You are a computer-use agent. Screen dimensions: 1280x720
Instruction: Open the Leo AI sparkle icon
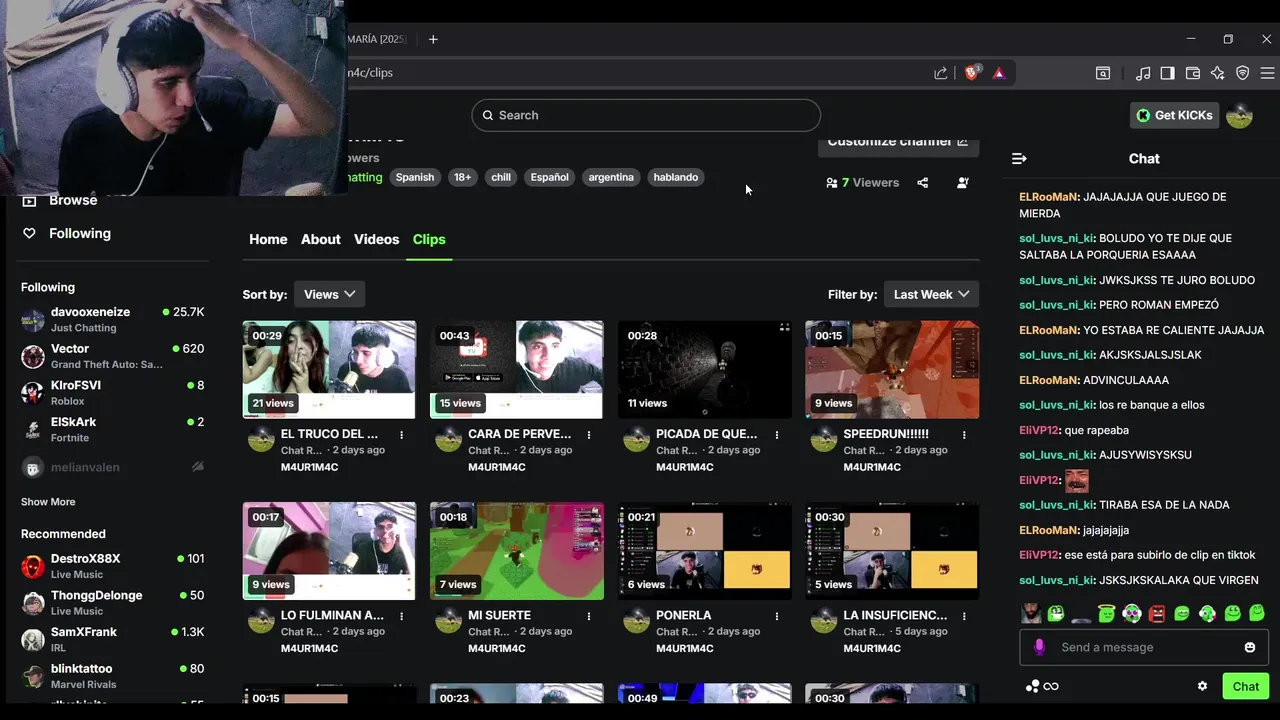tap(1217, 73)
